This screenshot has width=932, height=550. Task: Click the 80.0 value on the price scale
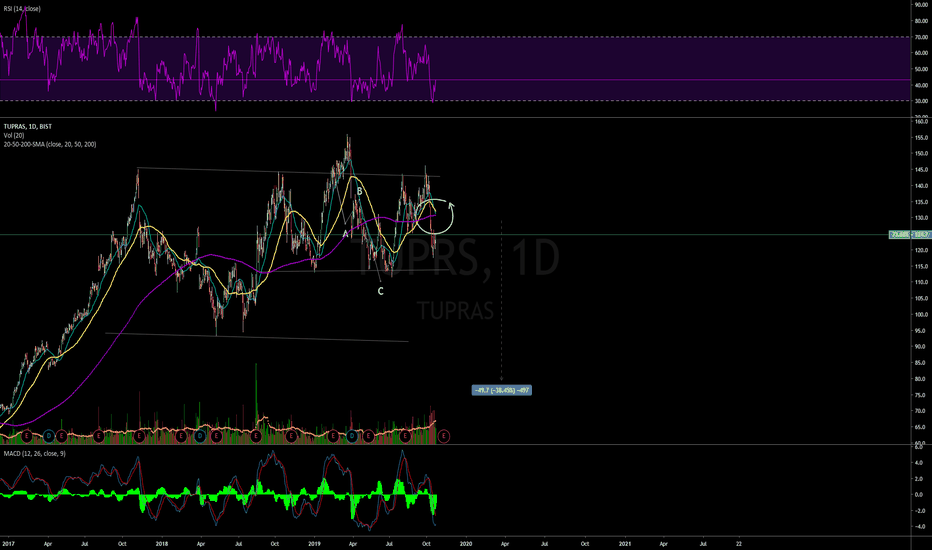click(x=921, y=379)
